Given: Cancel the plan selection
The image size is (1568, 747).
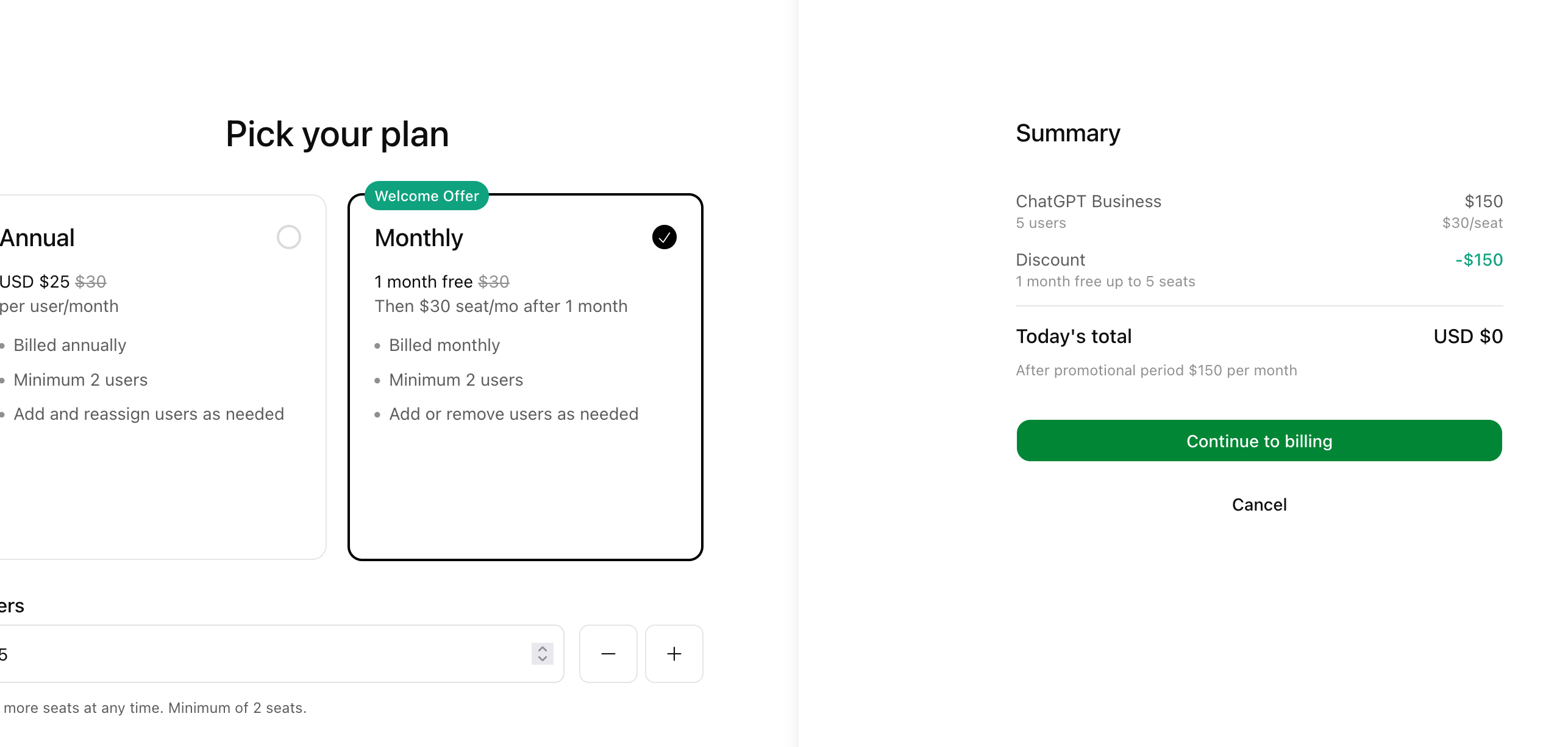Looking at the screenshot, I should coord(1259,504).
